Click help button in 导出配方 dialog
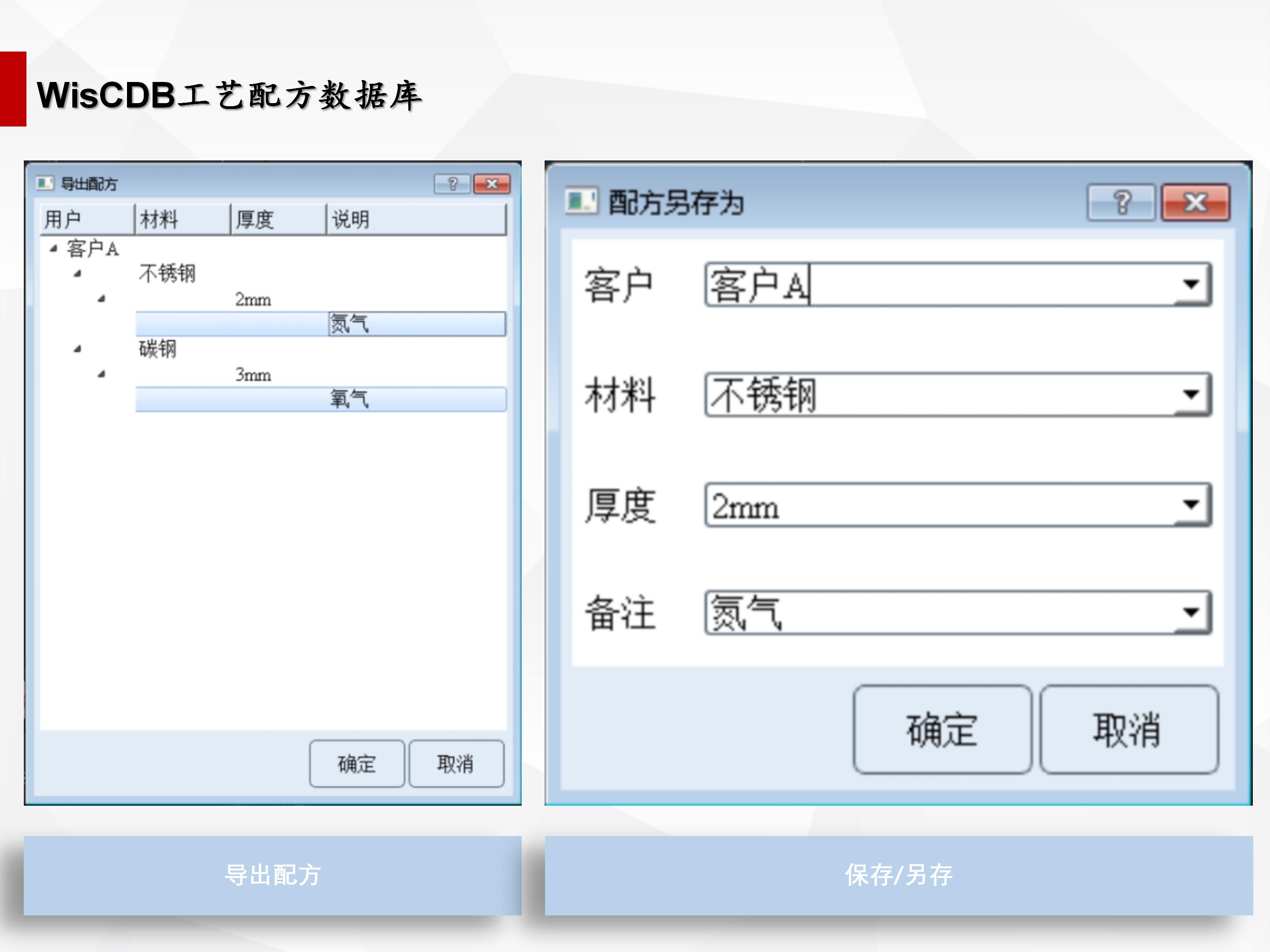 pyautogui.click(x=452, y=184)
